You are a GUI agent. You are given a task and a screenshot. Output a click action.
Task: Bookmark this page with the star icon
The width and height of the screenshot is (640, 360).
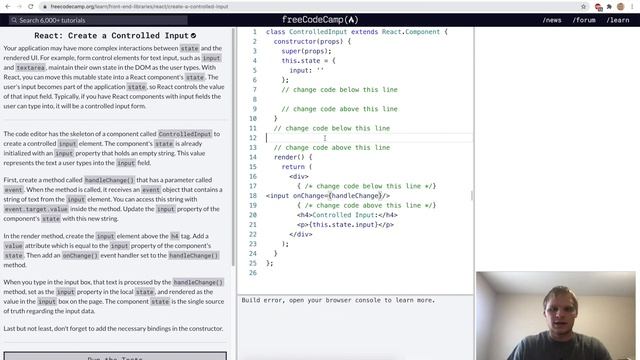(x=583, y=7)
